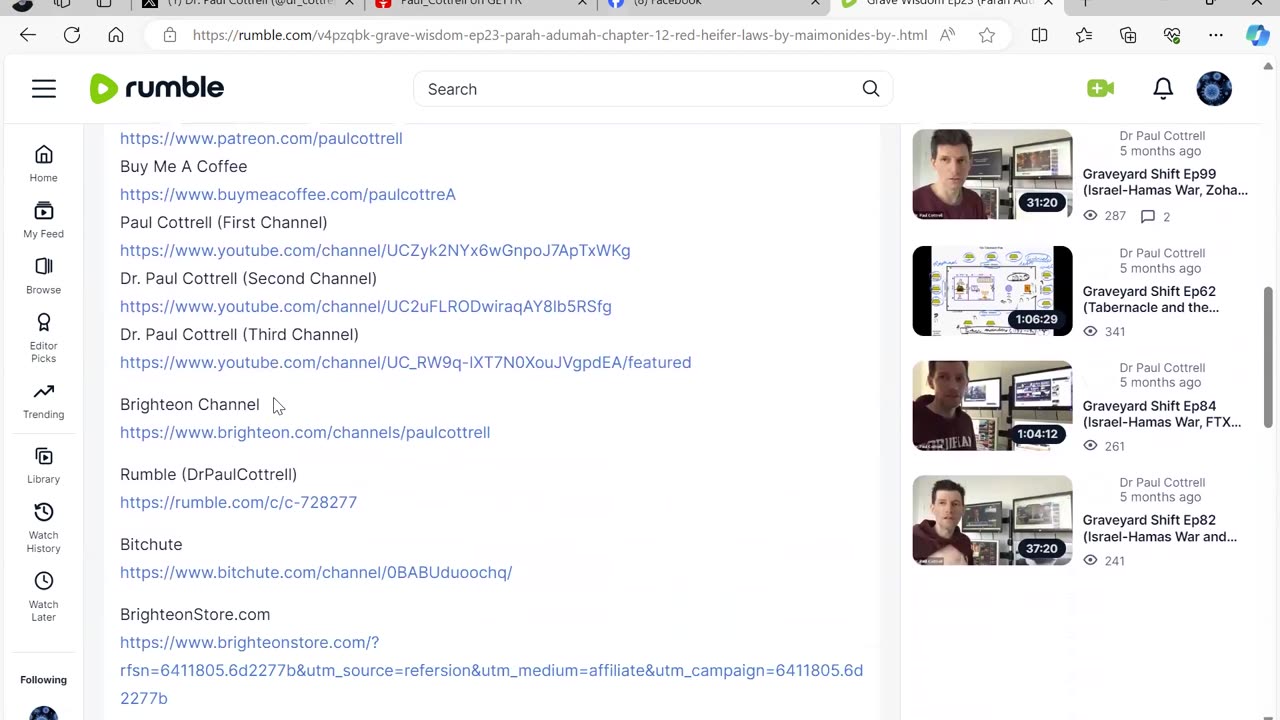
Task: Open Graveyard Shift Ep62 video thumbnail
Action: click(x=992, y=291)
